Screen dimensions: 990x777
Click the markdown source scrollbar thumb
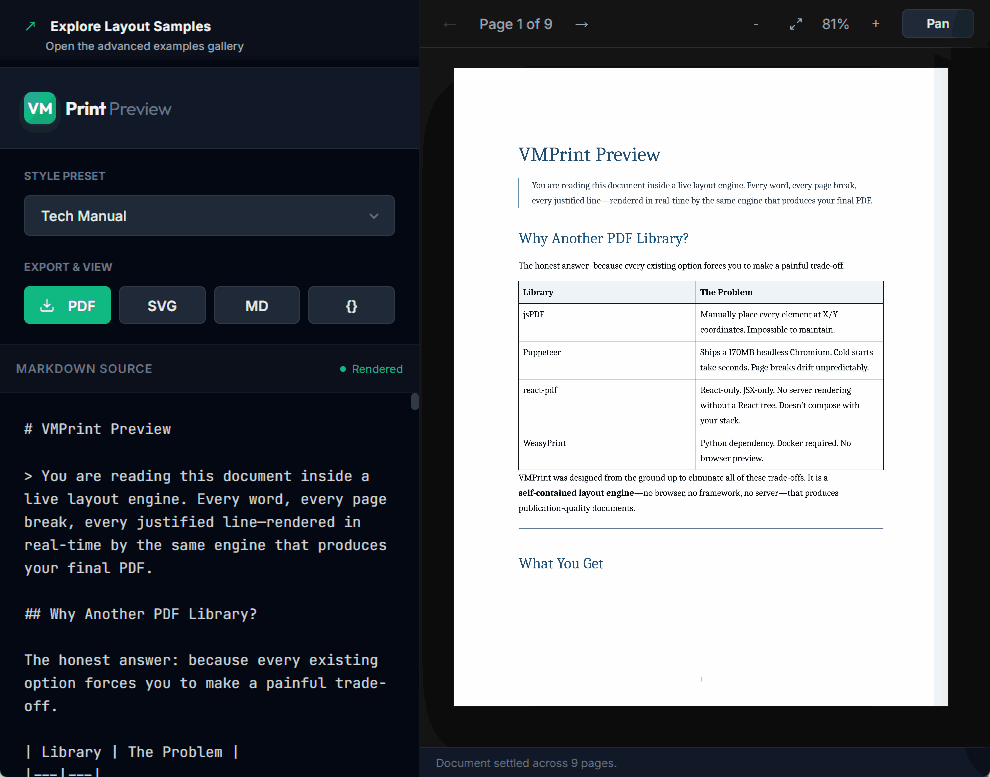(415, 402)
